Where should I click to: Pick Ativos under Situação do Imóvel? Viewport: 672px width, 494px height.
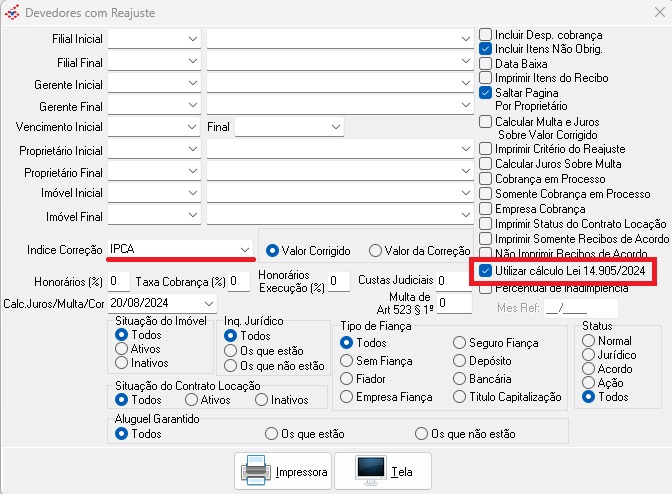coord(122,349)
